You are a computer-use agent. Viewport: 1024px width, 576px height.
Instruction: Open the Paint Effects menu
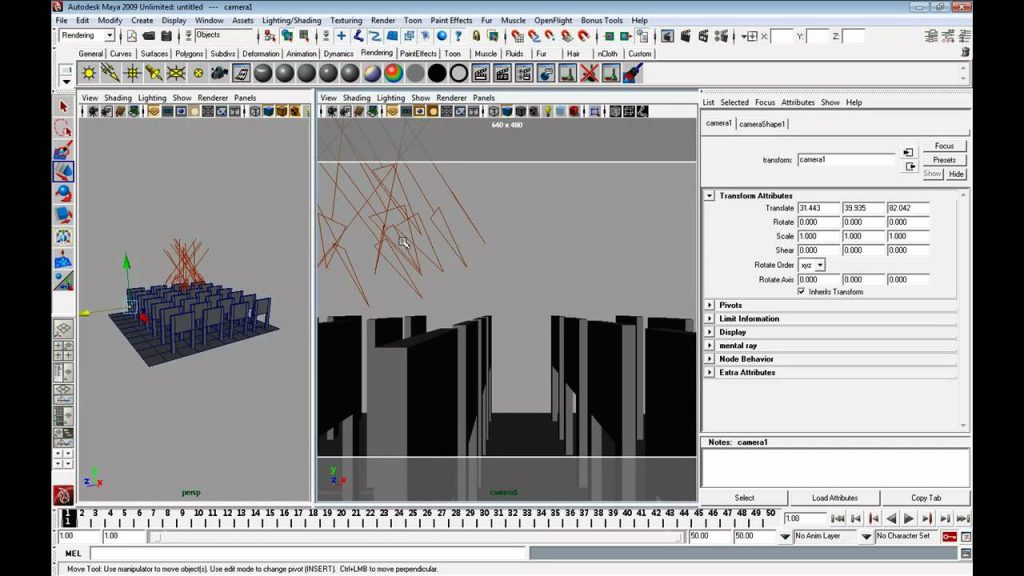pyautogui.click(x=451, y=20)
